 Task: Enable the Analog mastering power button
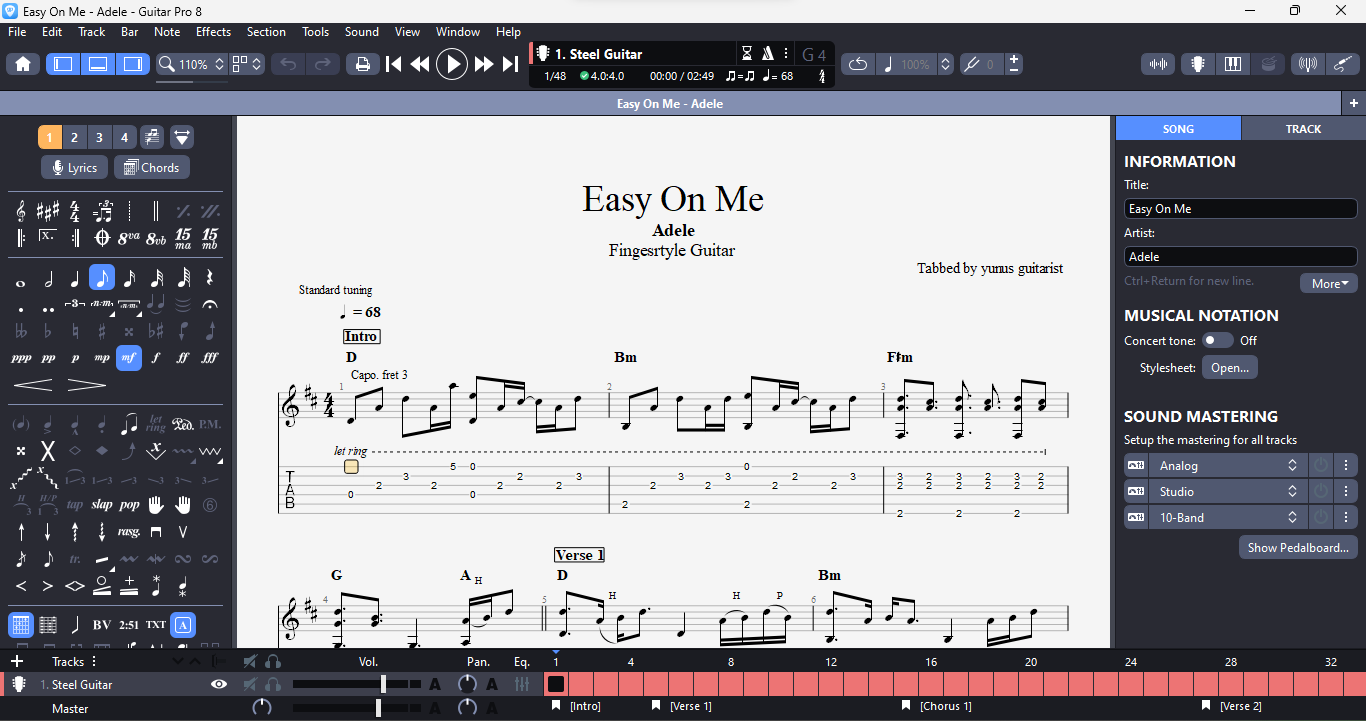tap(1320, 466)
